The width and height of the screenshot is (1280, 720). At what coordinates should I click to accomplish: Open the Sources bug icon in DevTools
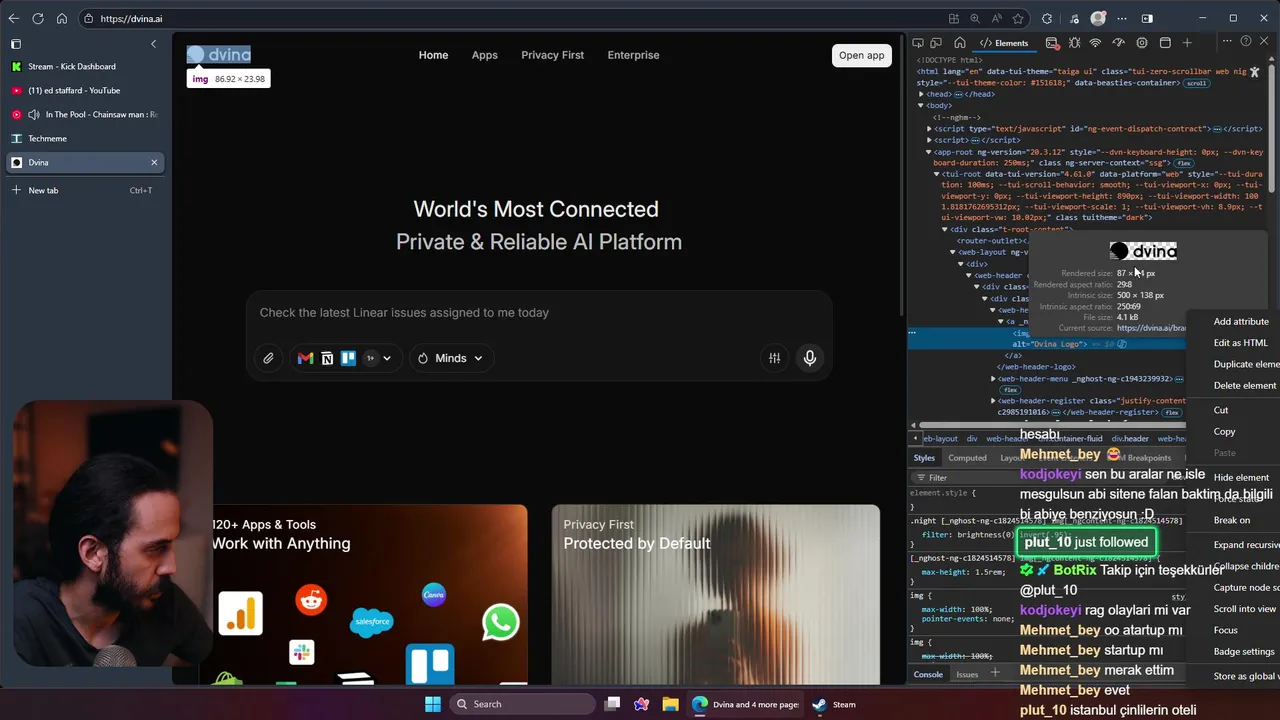1074,43
